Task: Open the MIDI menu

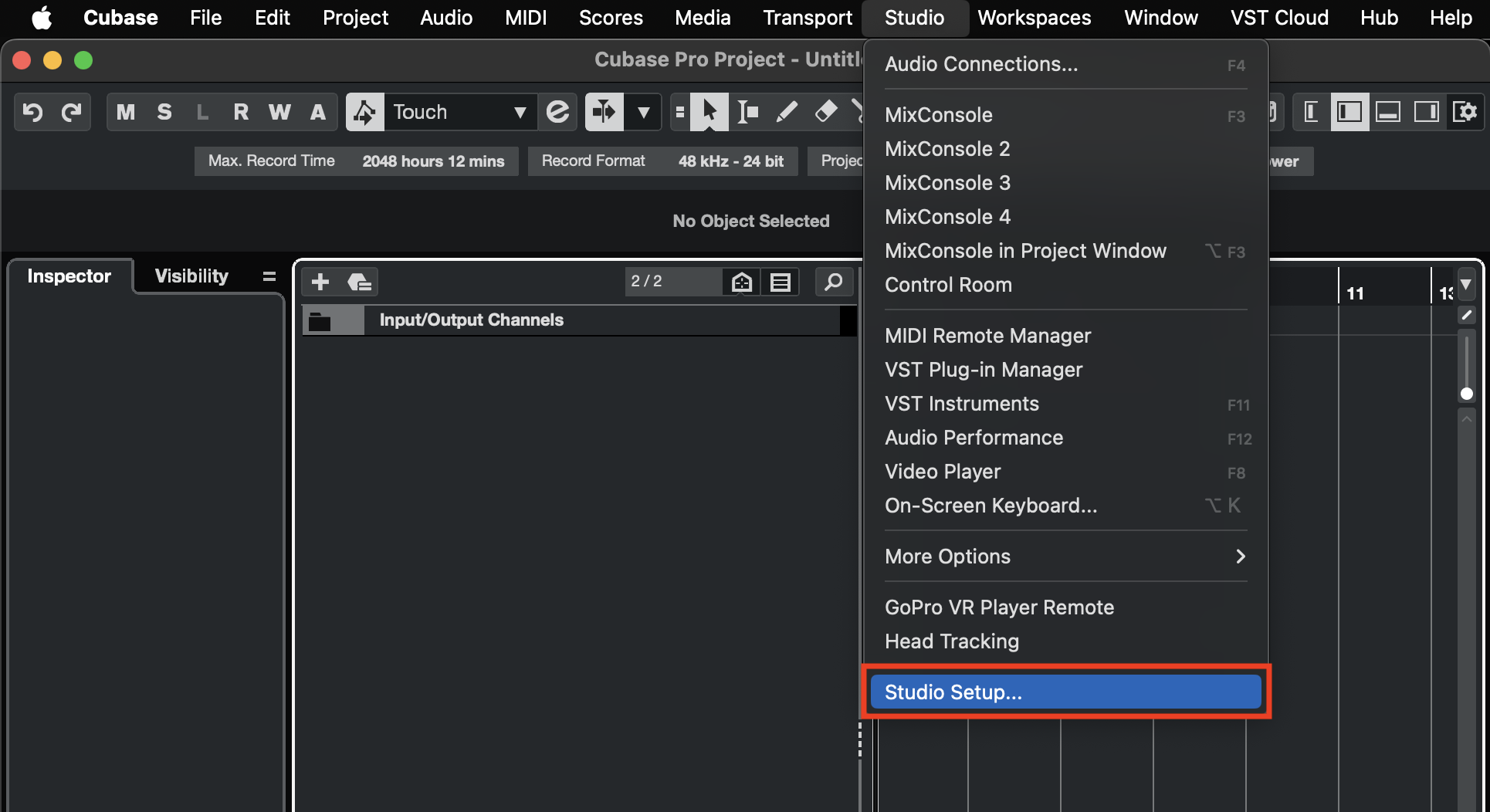Action: [x=526, y=18]
